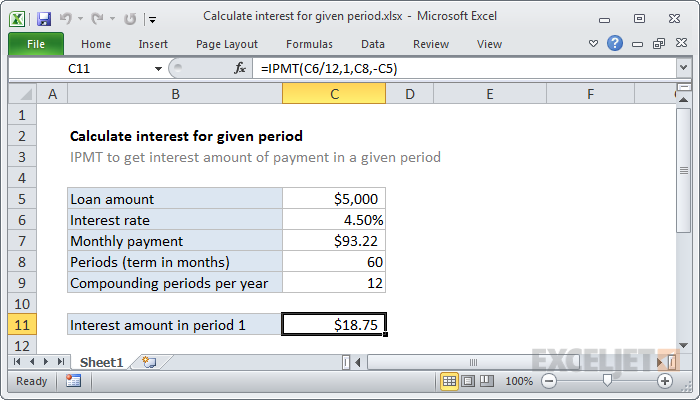Click the 100% zoom level button
The height and width of the screenshot is (400, 700).
tap(518, 381)
